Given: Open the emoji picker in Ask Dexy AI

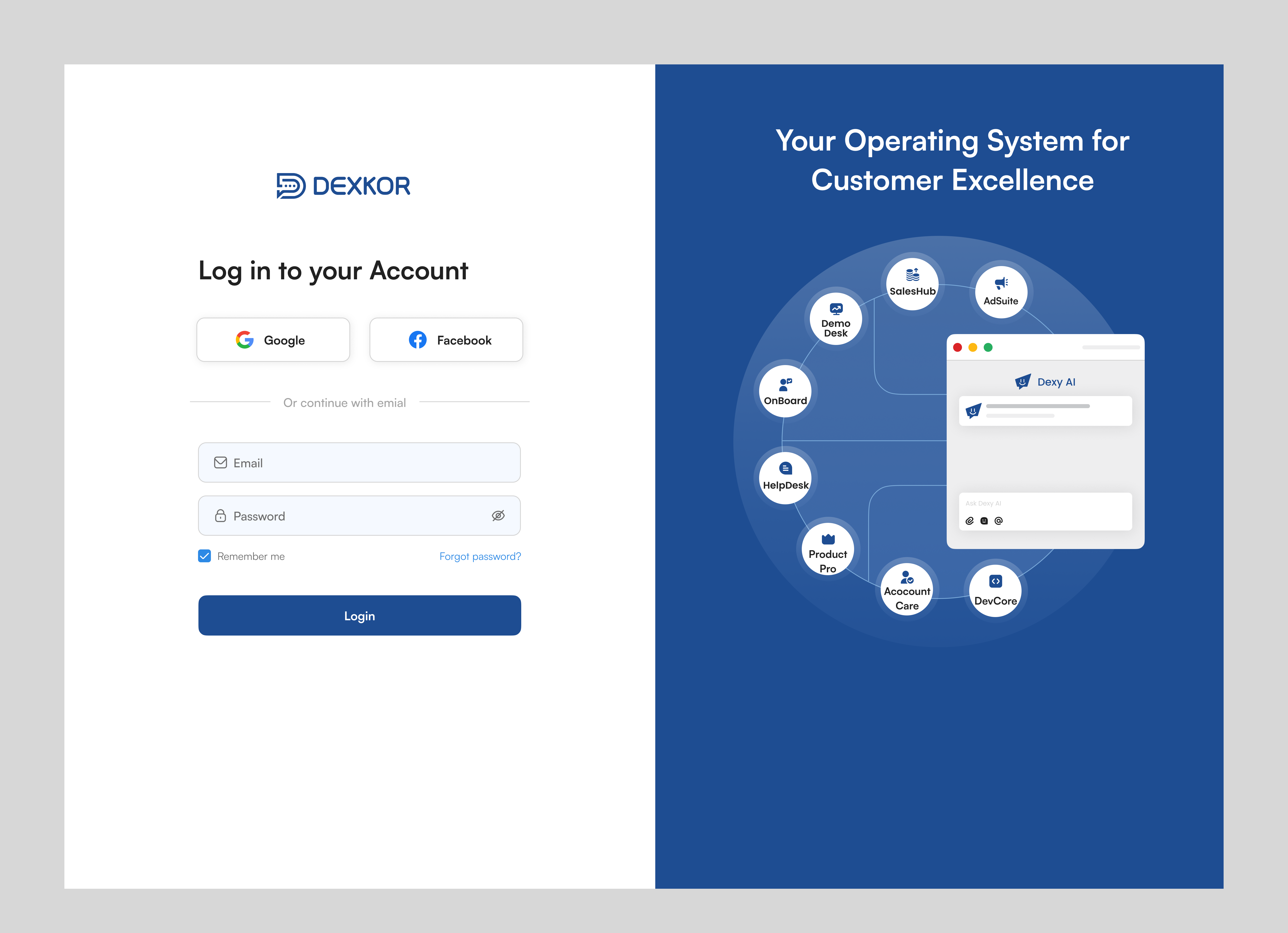Looking at the screenshot, I should (x=984, y=520).
